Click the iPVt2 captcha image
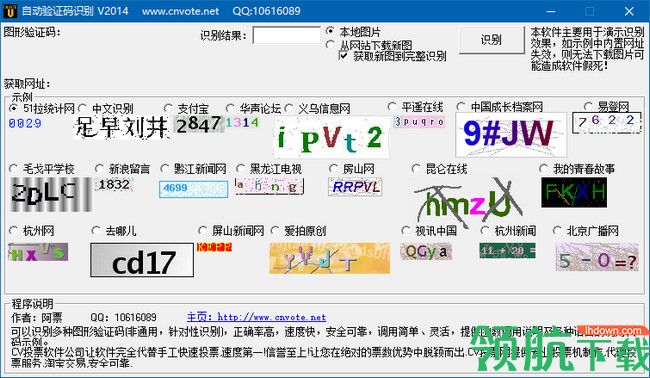The height and width of the screenshot is (378, 650). pos(332,137)
